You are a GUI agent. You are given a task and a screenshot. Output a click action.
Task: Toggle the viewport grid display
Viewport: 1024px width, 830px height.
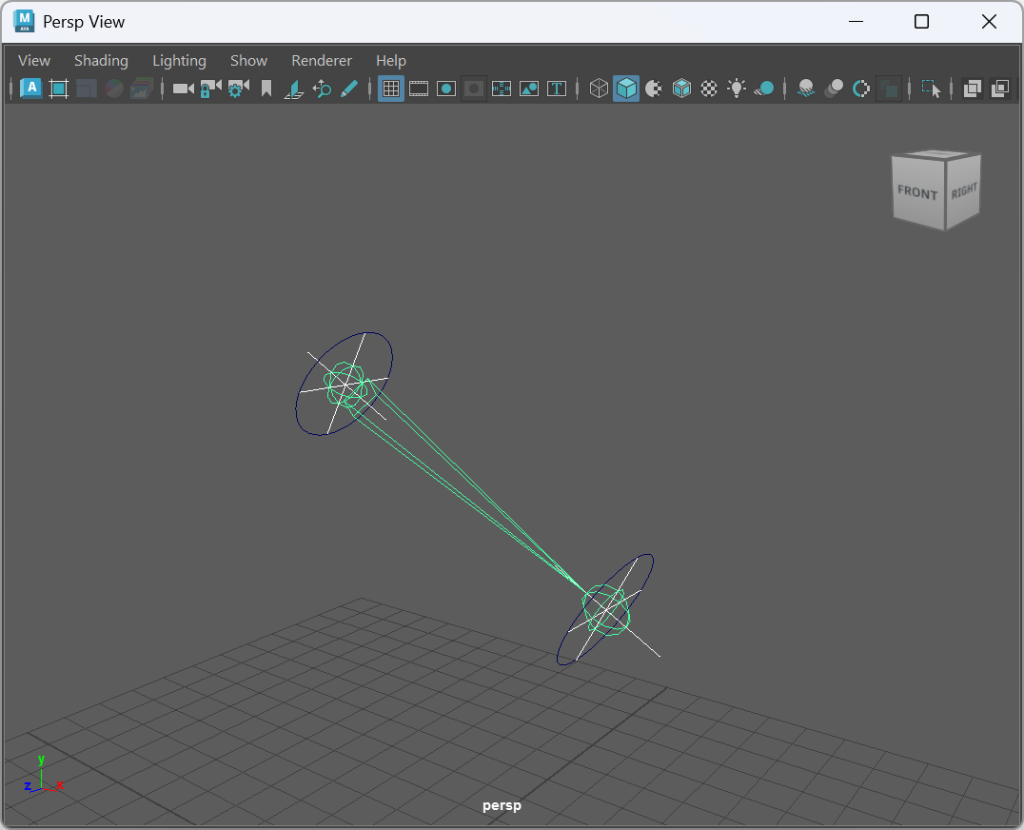point(391,89)
